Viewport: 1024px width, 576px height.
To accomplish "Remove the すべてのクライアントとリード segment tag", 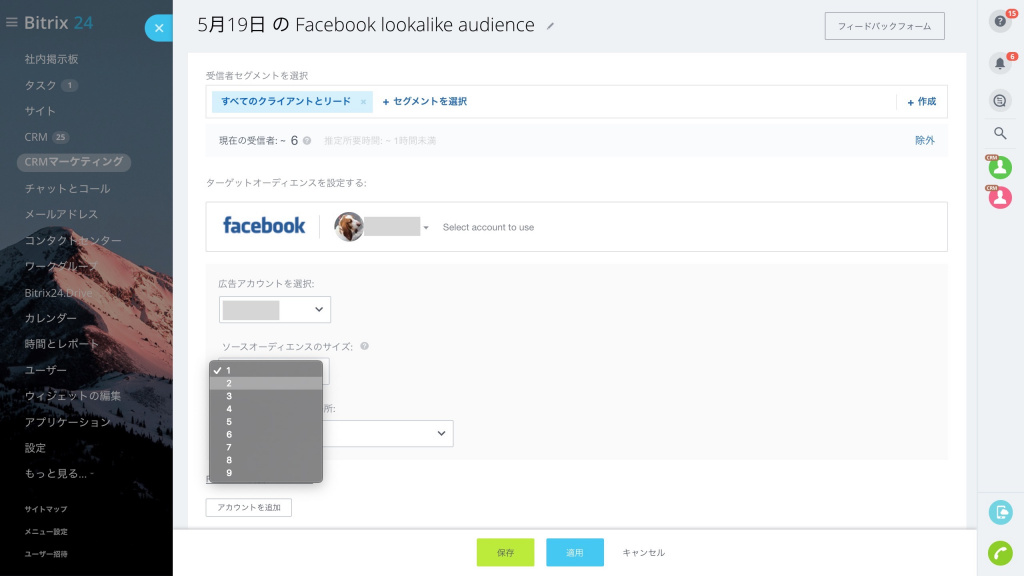I will pyautogui.click(x=363, y=102).
